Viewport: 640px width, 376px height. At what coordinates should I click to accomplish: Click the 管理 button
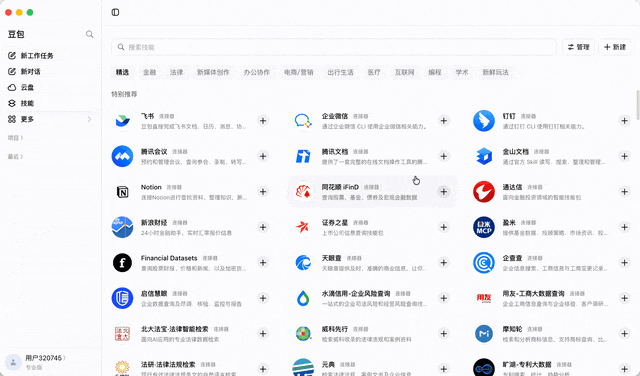[x=578, y=47]
